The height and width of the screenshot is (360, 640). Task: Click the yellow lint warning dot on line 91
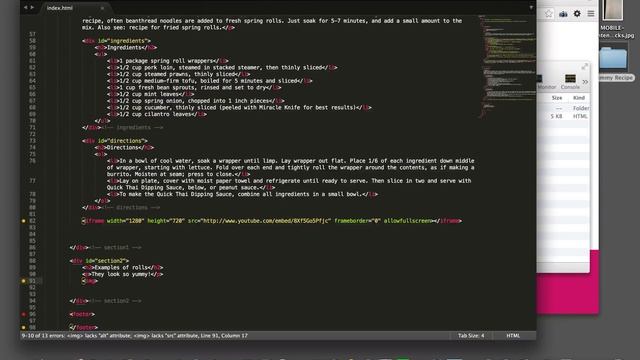tap(24, 281)
